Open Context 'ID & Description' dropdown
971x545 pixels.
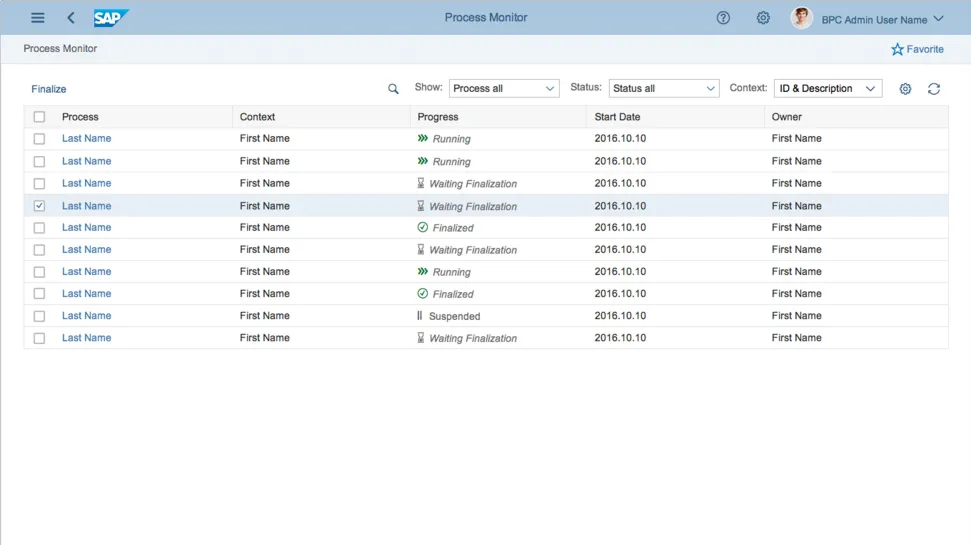pos(828,89)
